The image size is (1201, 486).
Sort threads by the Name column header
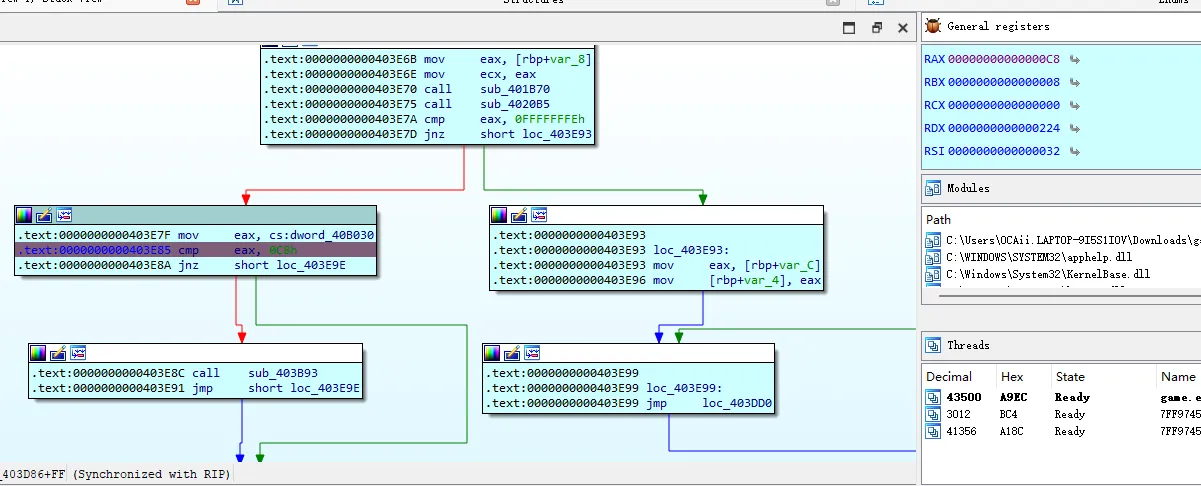pyautogui.click(x=1177, y=377)
